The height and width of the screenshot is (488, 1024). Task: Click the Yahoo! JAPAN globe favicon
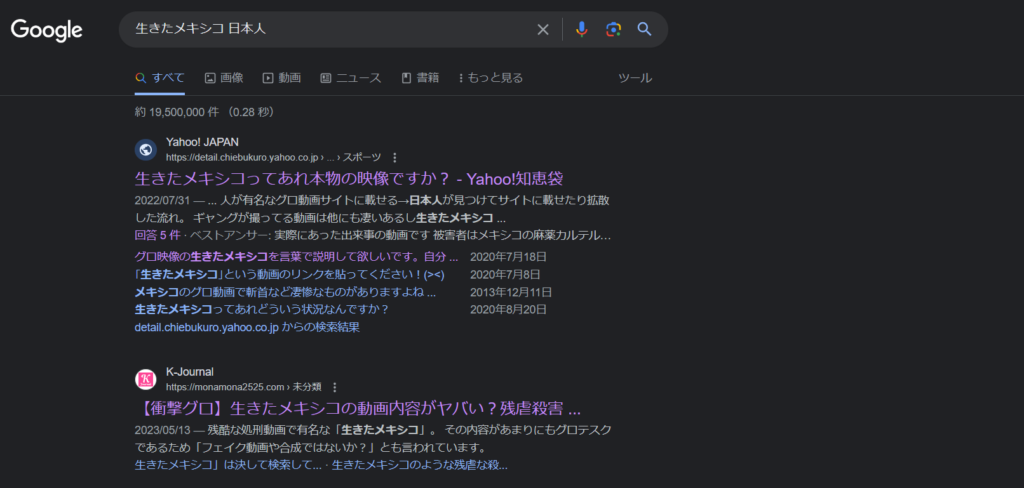pyautogui.click(x=146, y=150)
